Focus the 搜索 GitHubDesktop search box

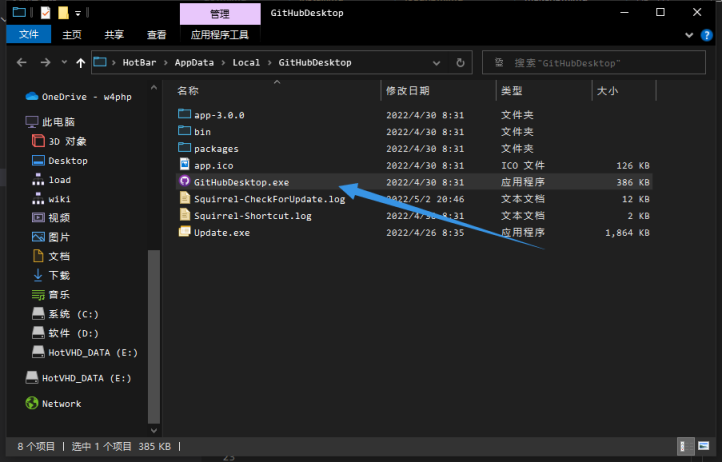tap(594, 63)
